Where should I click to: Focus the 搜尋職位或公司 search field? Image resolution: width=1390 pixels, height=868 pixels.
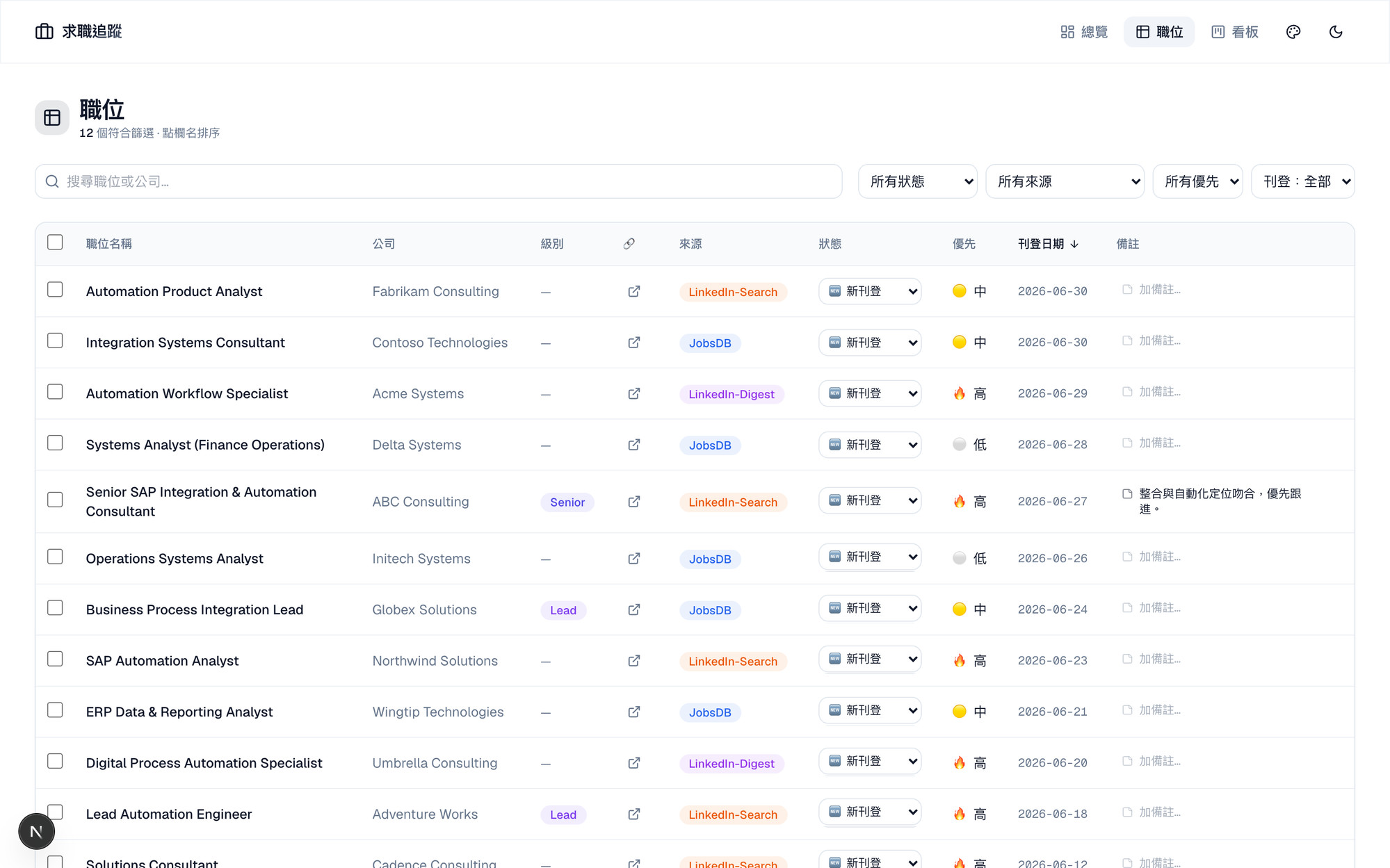coord(439,181)
